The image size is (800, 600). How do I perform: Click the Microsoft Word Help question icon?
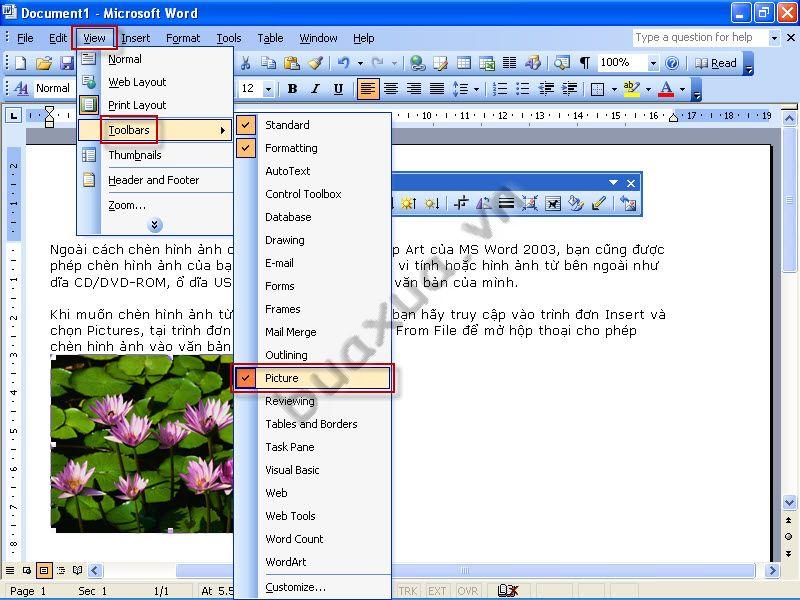click(672, 63)
